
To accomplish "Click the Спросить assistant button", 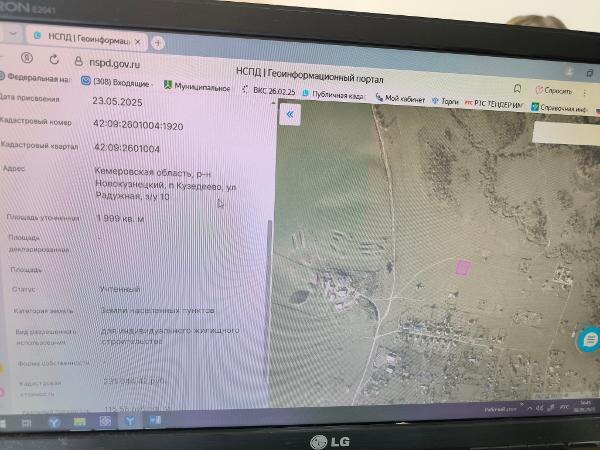I will click(x=553, y=91).
